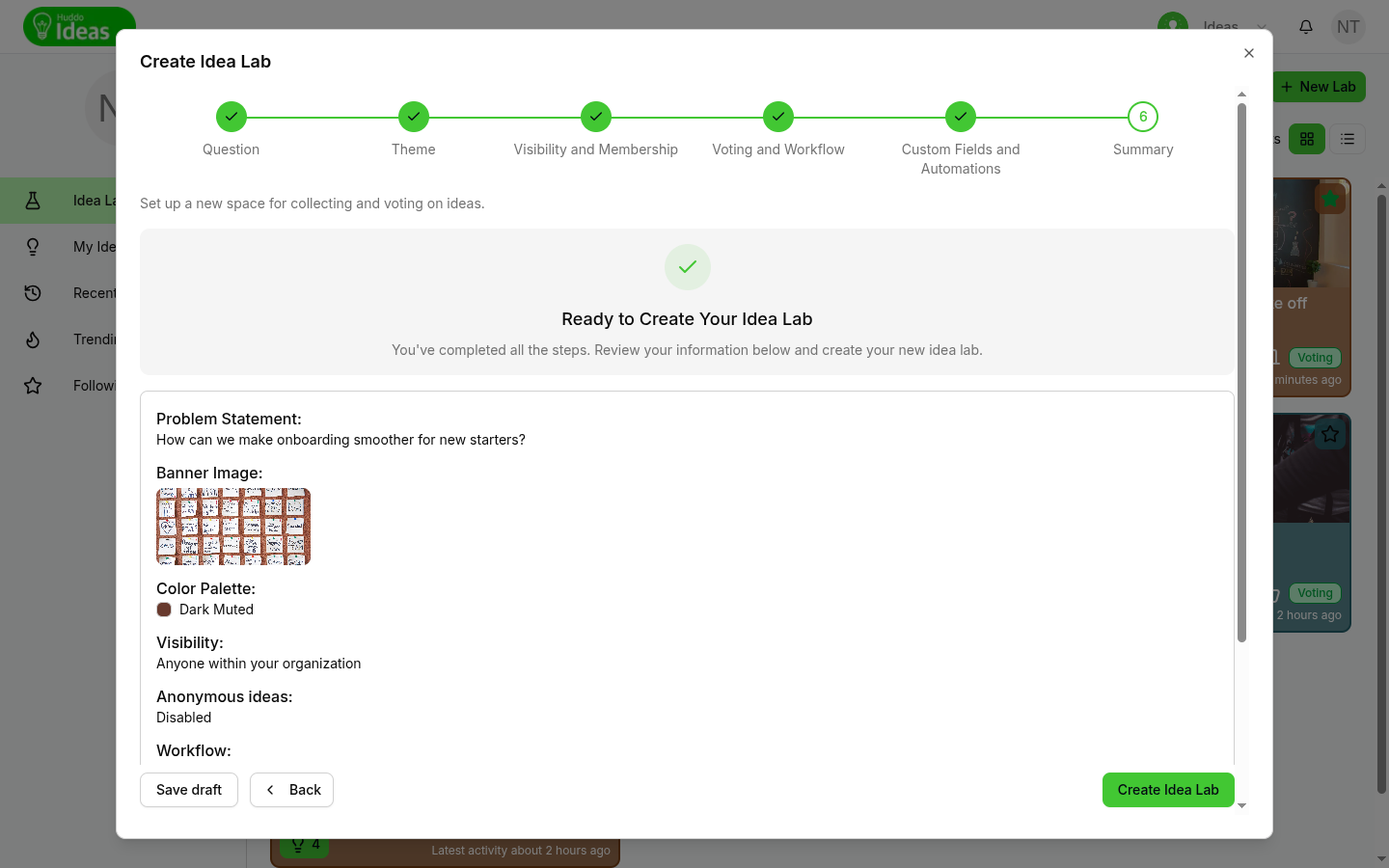Viewport: 1389px width, 868px height.
Task: Click the Dark Muted color swatch
Action: [164, 610]
